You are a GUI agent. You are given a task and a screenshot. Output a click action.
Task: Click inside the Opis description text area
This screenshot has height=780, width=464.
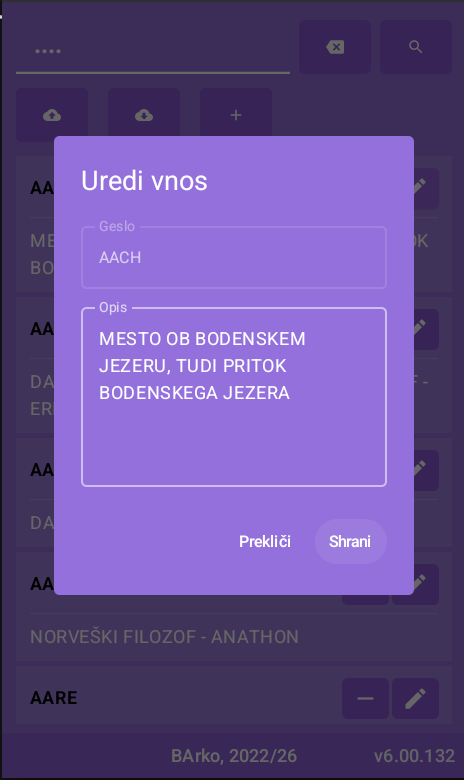pyautogui.click(x=234, y=397)
